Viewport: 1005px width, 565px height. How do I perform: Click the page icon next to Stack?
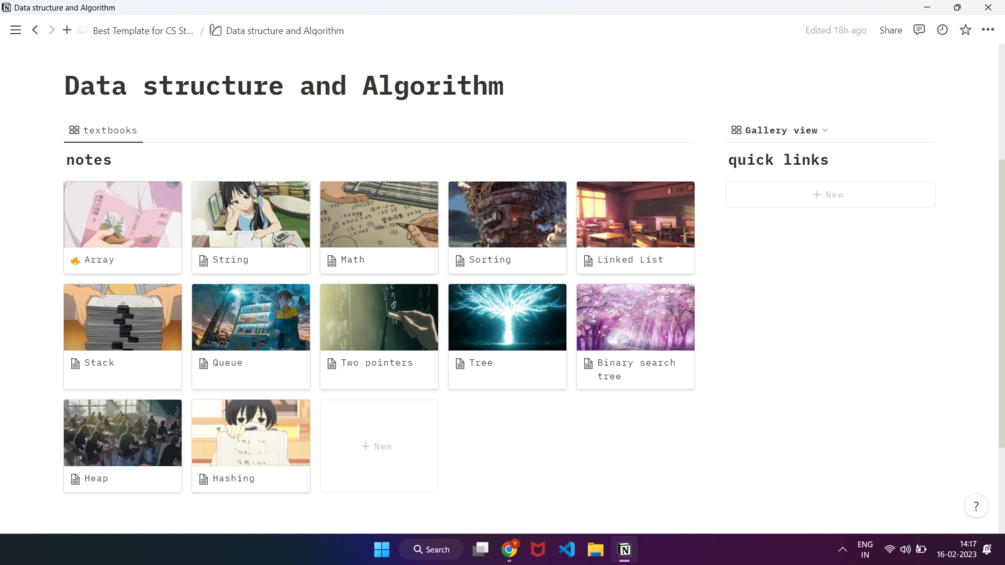[75, 363]
